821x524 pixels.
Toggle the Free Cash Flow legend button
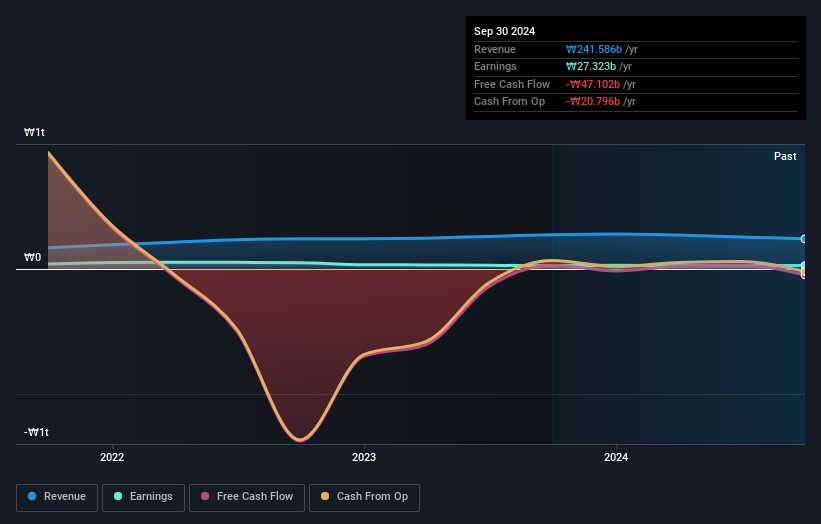click(247, 497)
